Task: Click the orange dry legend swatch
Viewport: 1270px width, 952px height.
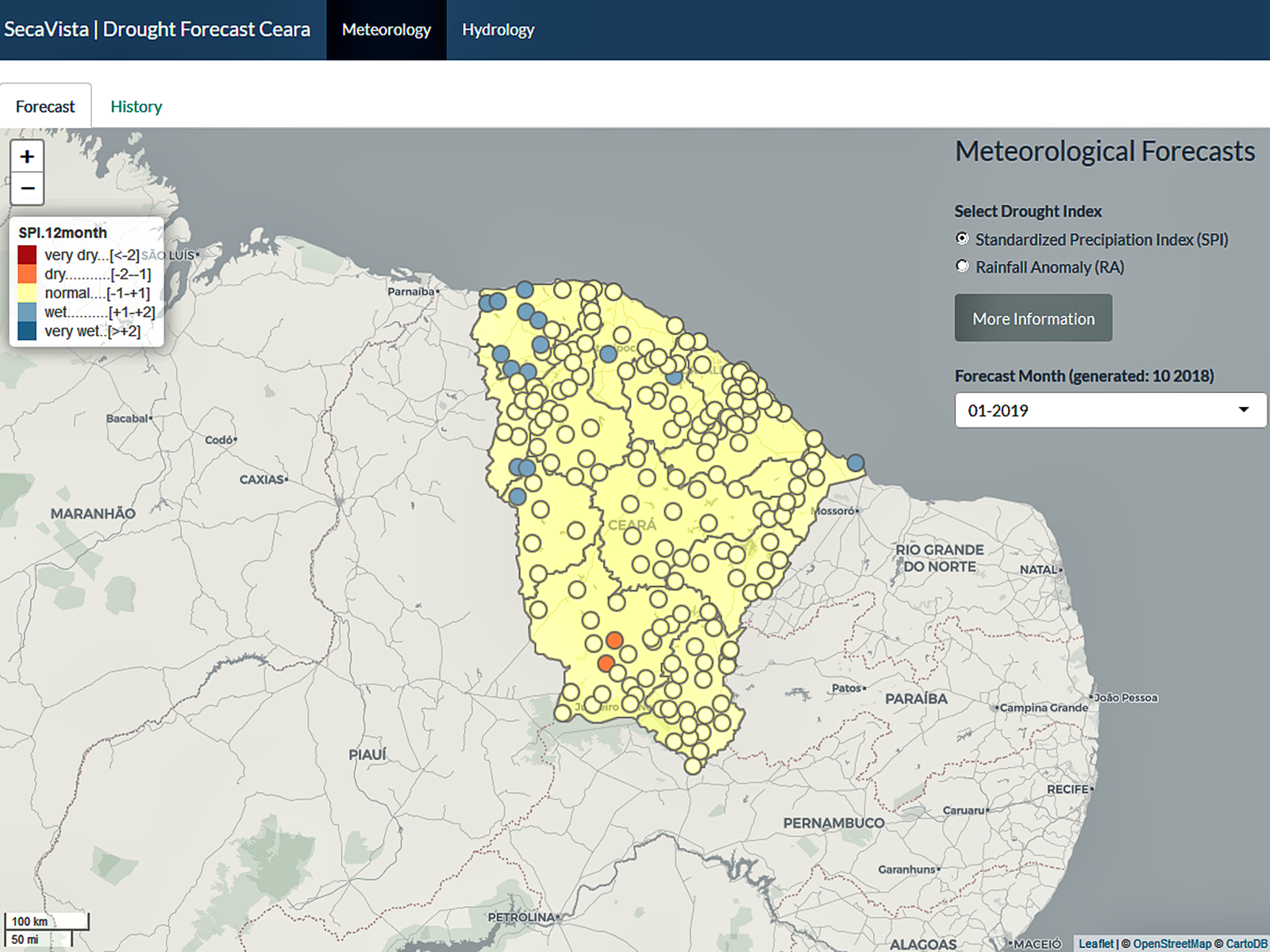Action: coord(27,274)
